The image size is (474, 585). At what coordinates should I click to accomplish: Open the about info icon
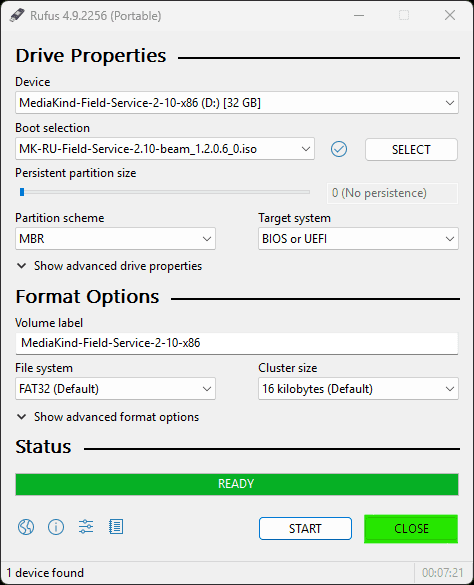(56, 527)
